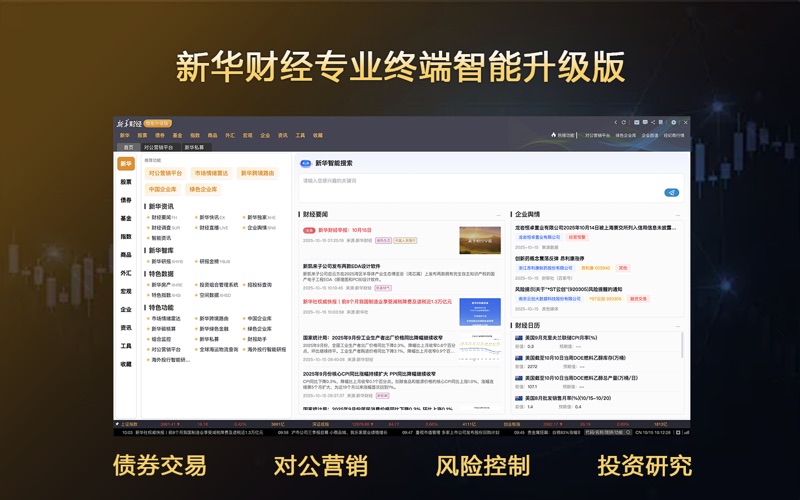This screenshot has height=500, width=800.
Task: Open 组合监控 link
Action: [x=161, y=339]
